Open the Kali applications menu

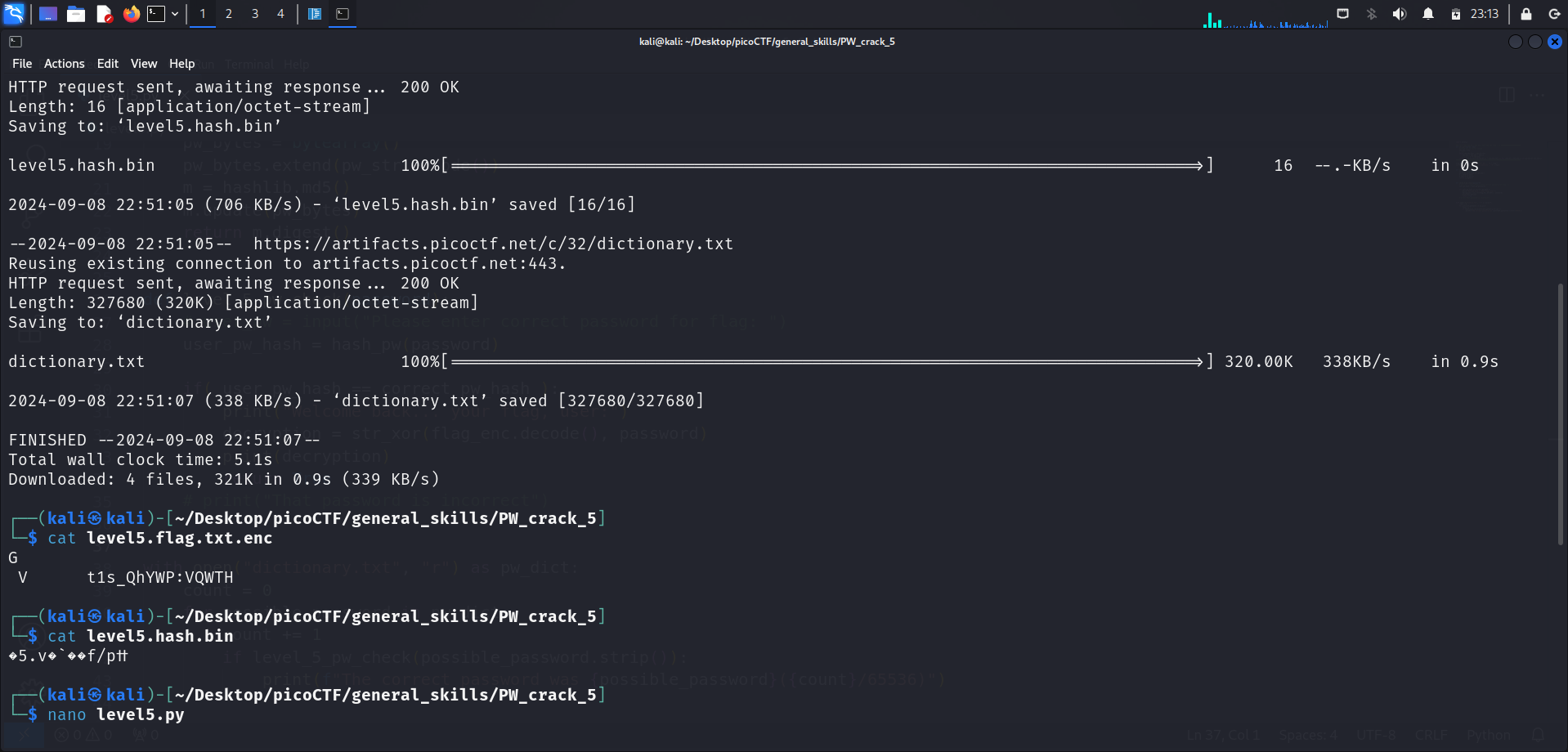(14, 13)
